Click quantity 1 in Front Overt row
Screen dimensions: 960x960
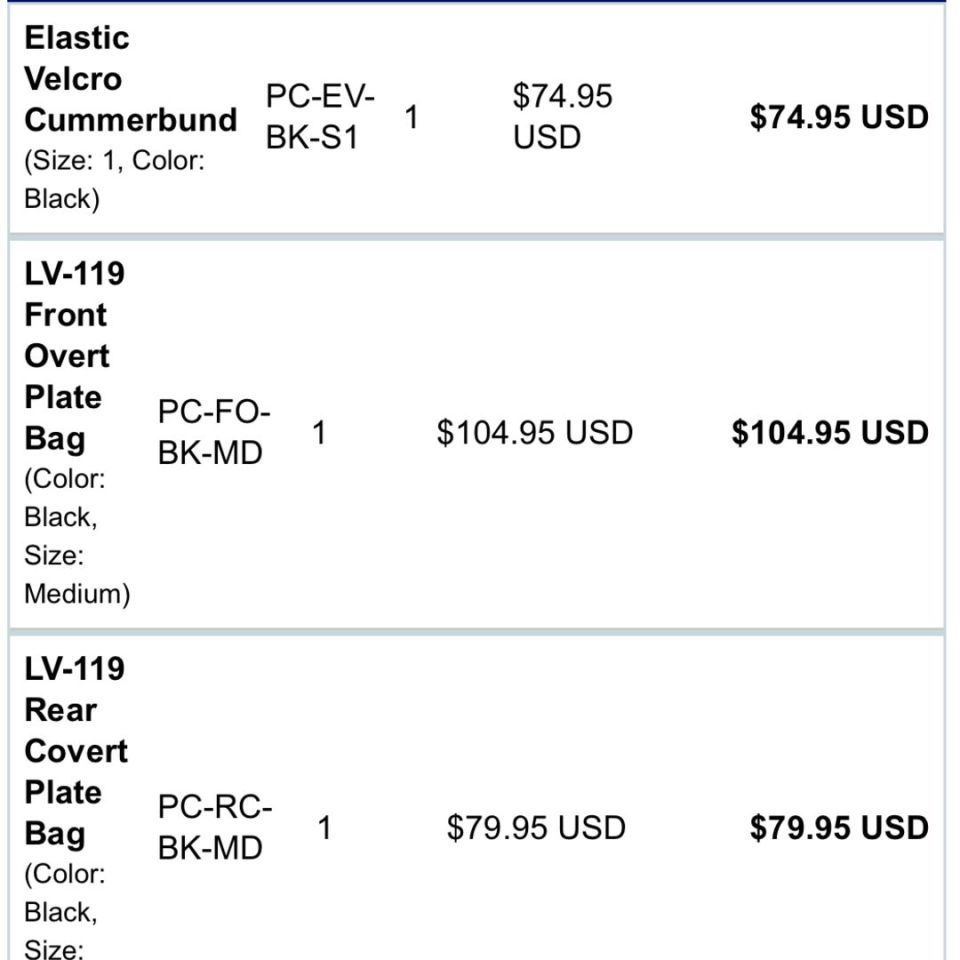tap(319, 432)
